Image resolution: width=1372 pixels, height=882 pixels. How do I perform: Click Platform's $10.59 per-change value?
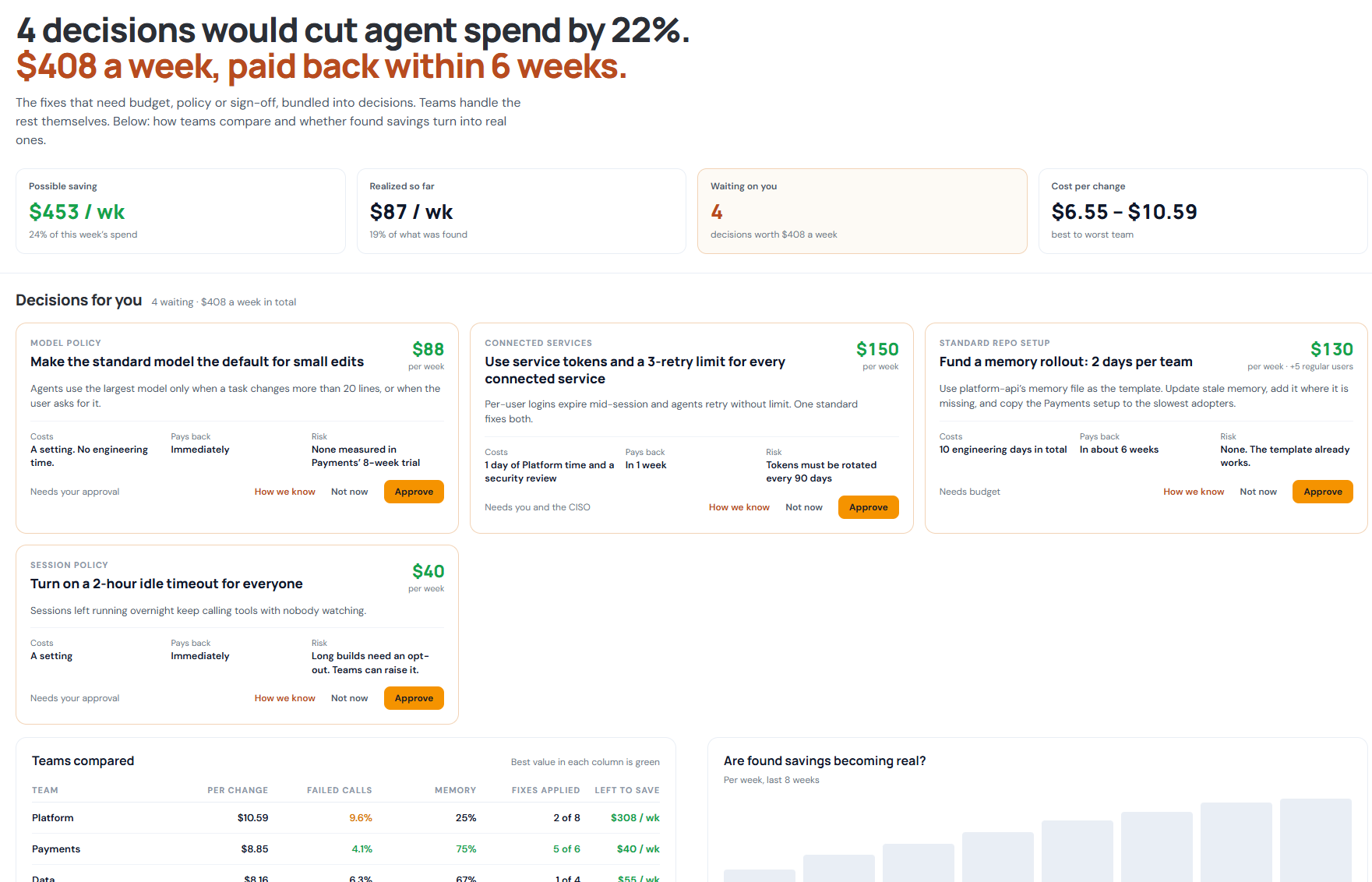pos(252,818)
